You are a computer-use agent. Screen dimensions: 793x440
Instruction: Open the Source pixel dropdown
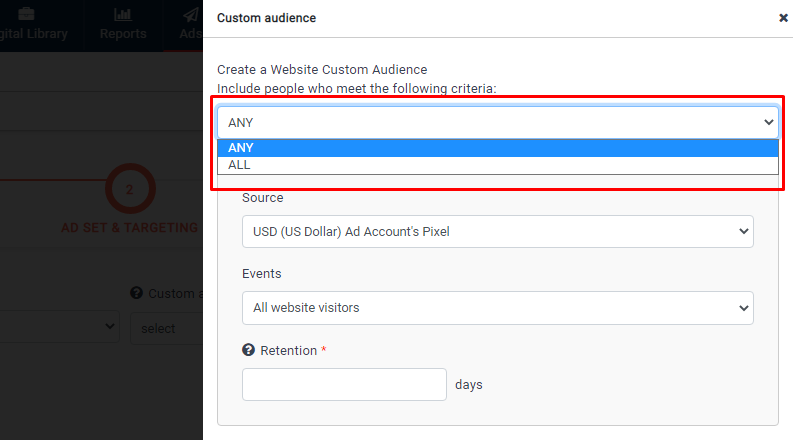497,232
